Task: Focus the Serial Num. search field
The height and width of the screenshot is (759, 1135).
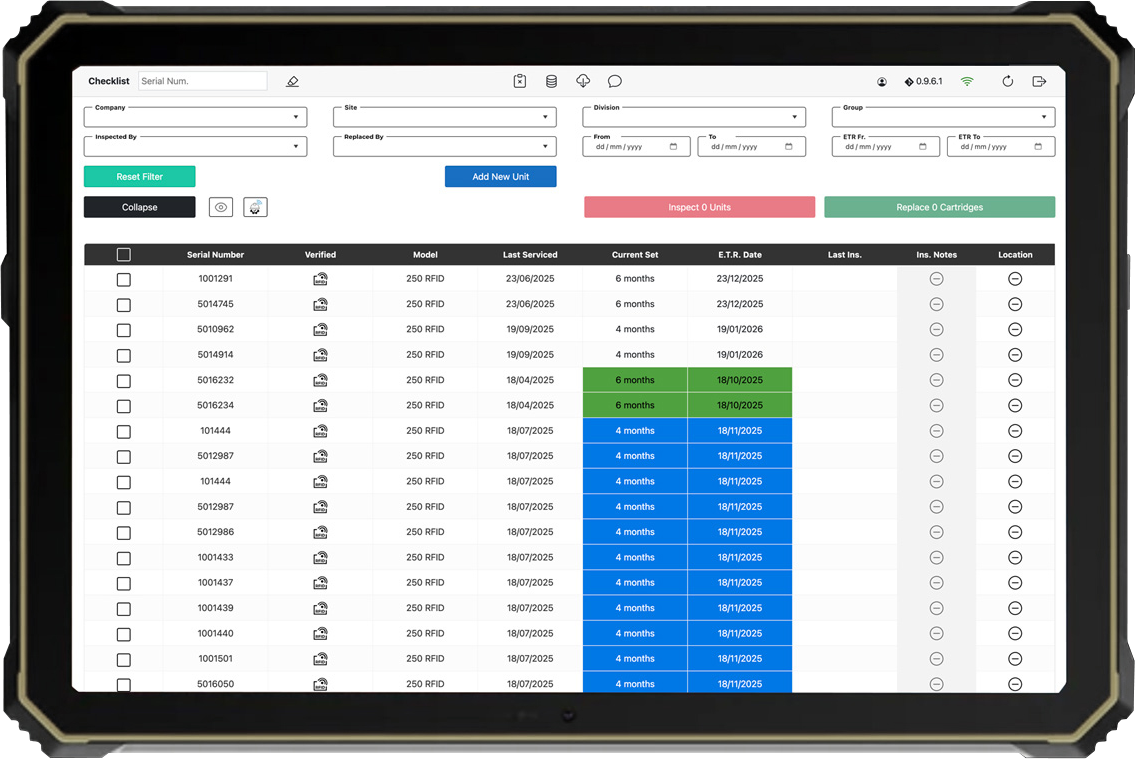Action: pyautogui.click(x=202, y=82)
